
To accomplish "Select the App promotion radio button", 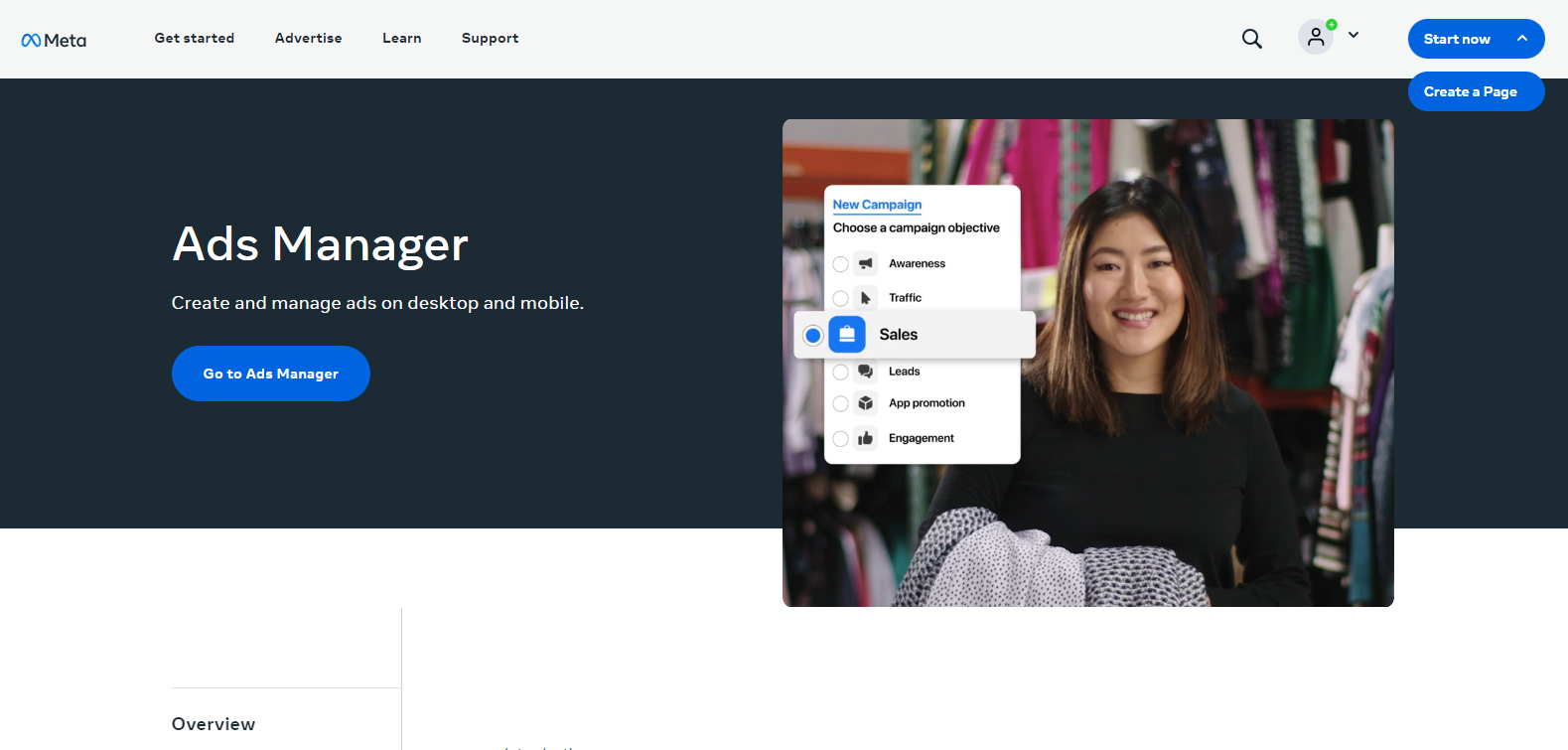I will coord(840,403).
